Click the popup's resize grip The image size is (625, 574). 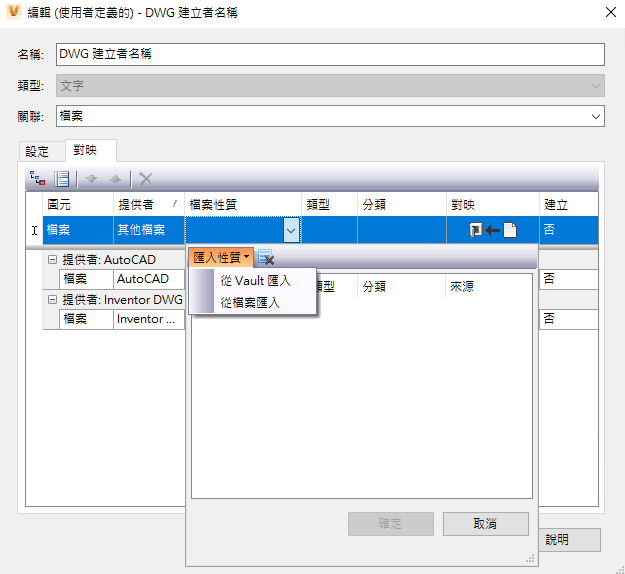pos(530,558)
